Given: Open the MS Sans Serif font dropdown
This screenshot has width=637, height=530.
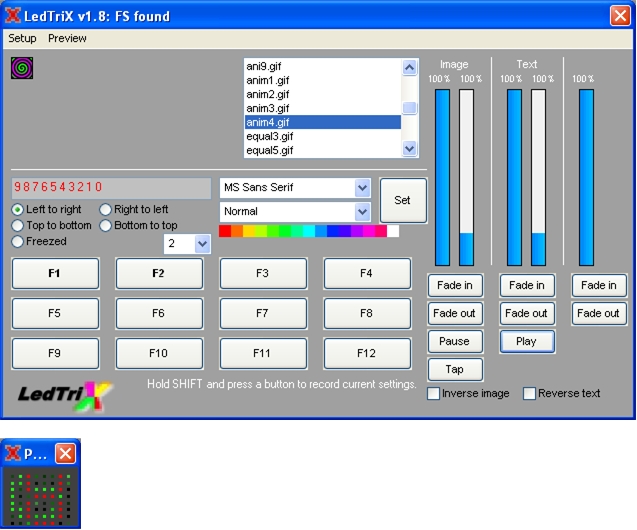Looking at the screenshot, I should 362,188.
